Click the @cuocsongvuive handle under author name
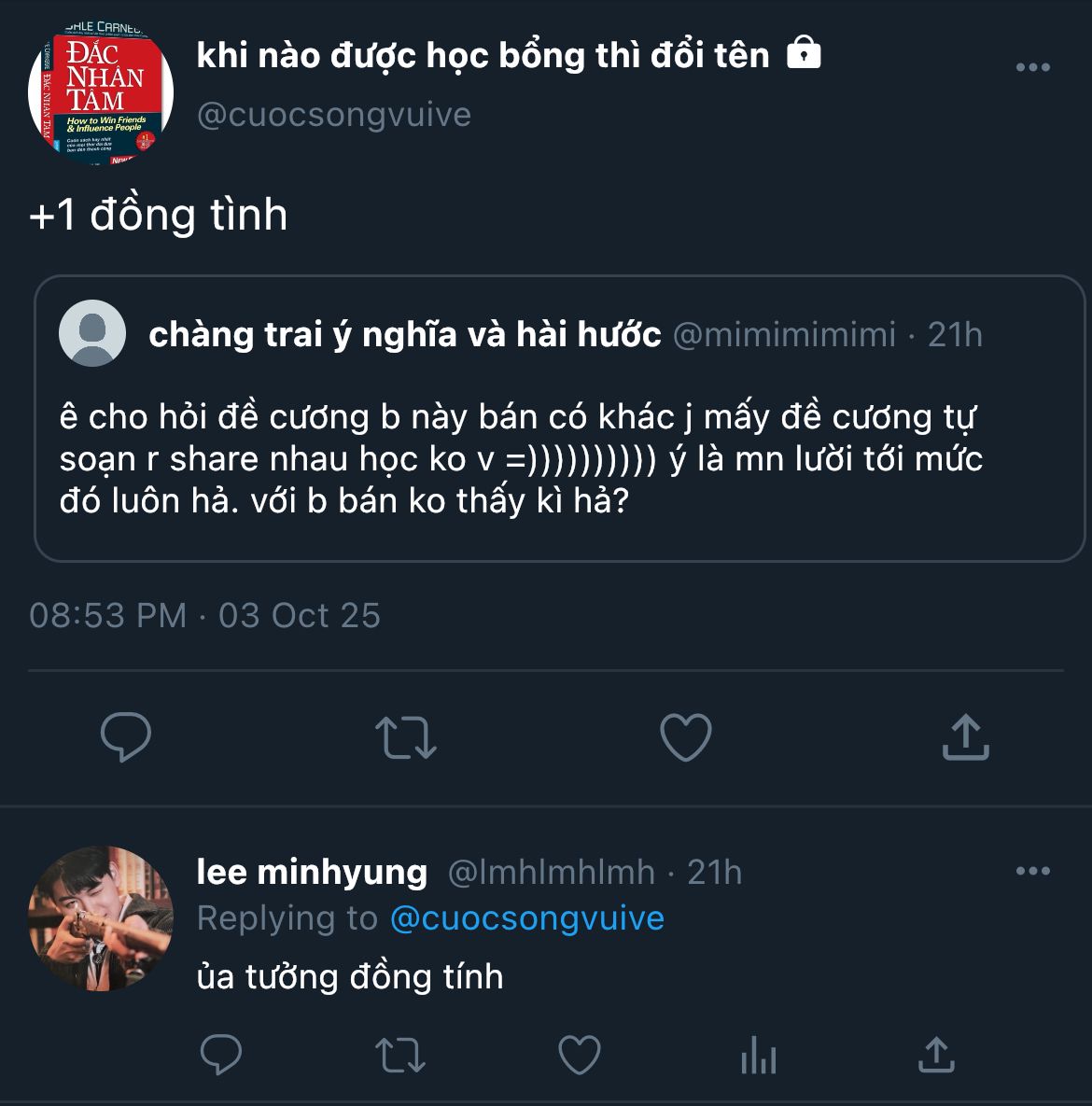Viewport: 1092px width, 1106px height. pos(333,115)
